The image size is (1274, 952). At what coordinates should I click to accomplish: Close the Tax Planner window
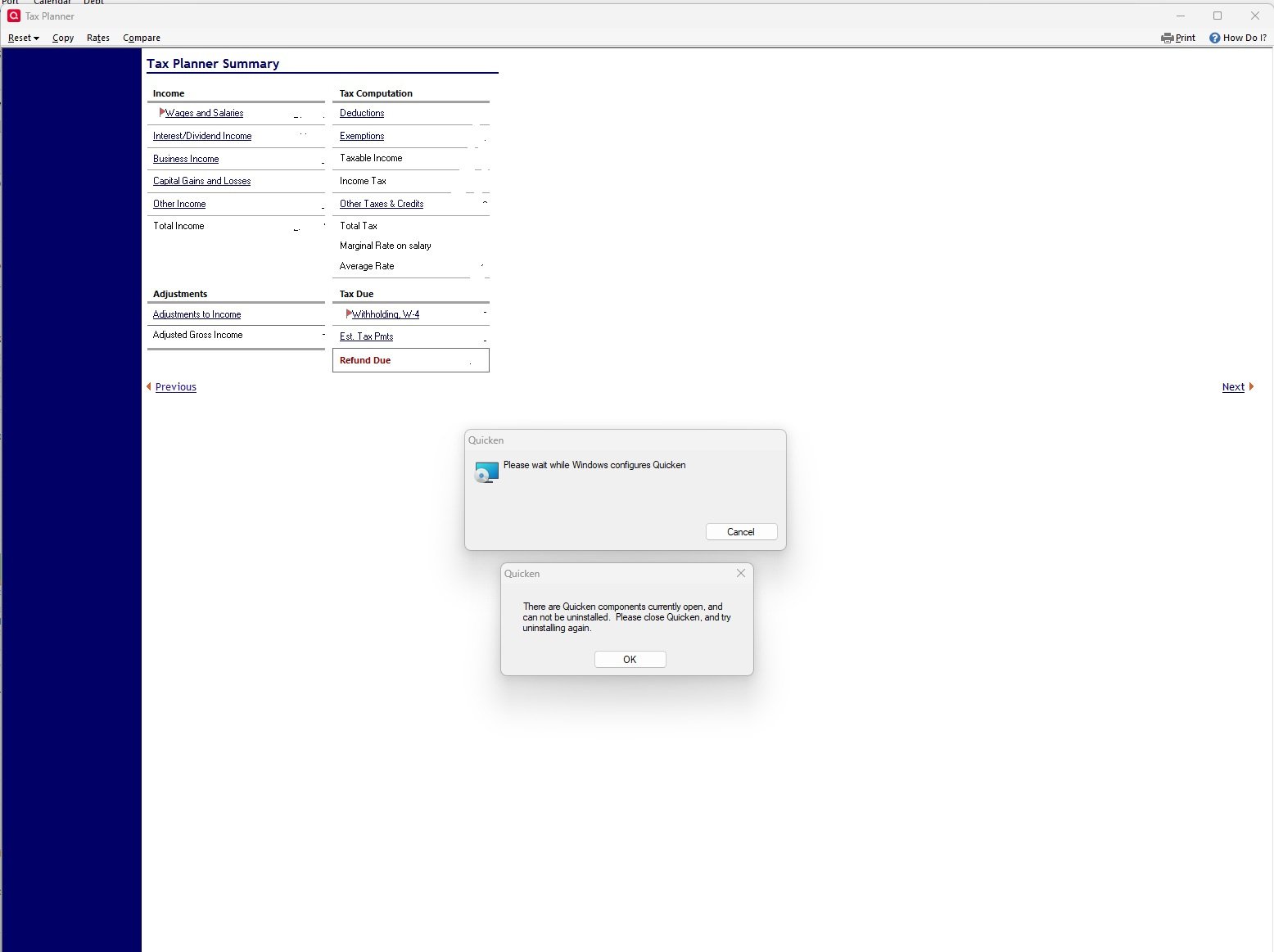(1254, 16)
